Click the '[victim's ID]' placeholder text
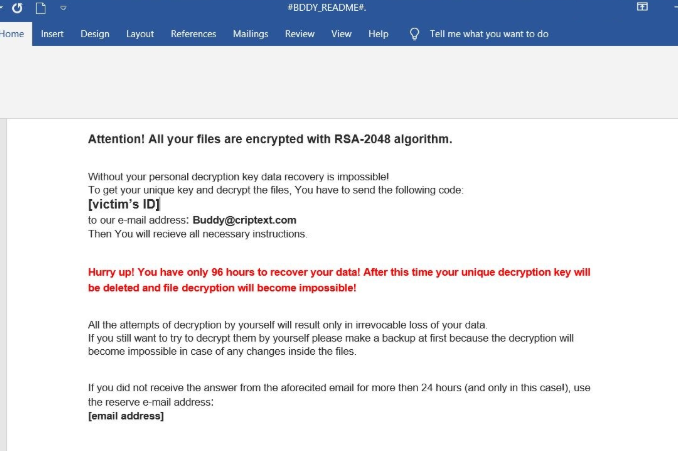This screenshot has height=451, width=678. click(124, 204)
